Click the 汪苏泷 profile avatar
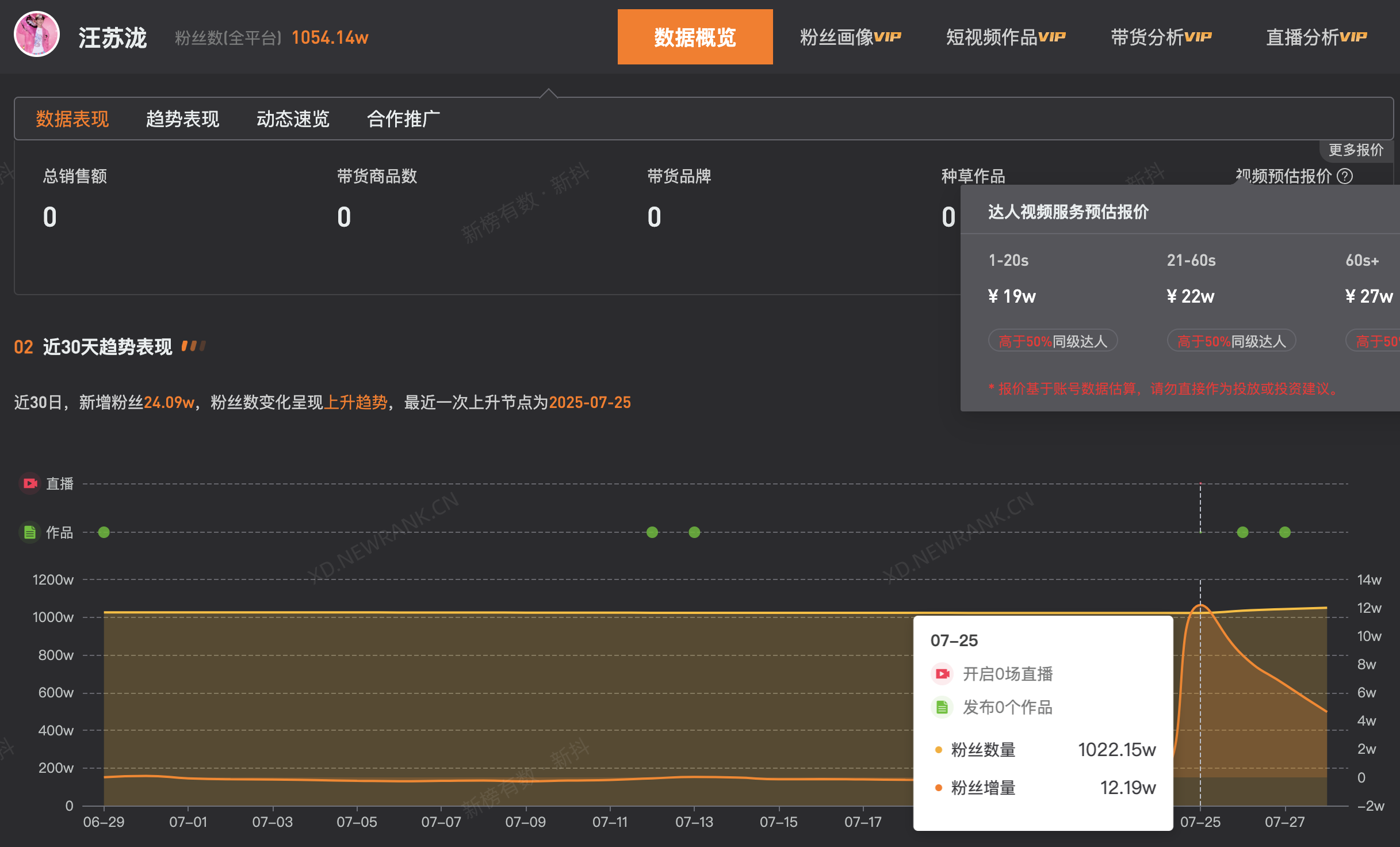Viewport: 1400px width, 847px height. [37, 36]
